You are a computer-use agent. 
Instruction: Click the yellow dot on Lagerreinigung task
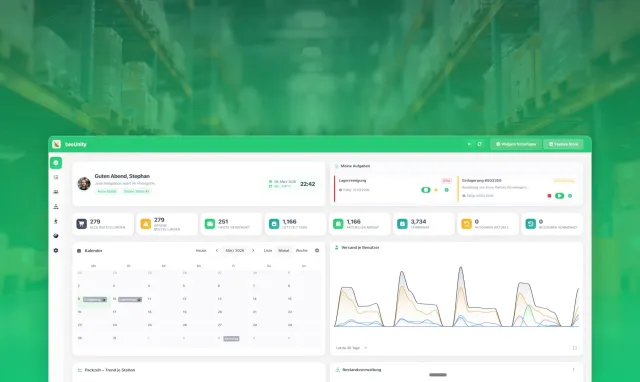(436, 190)
